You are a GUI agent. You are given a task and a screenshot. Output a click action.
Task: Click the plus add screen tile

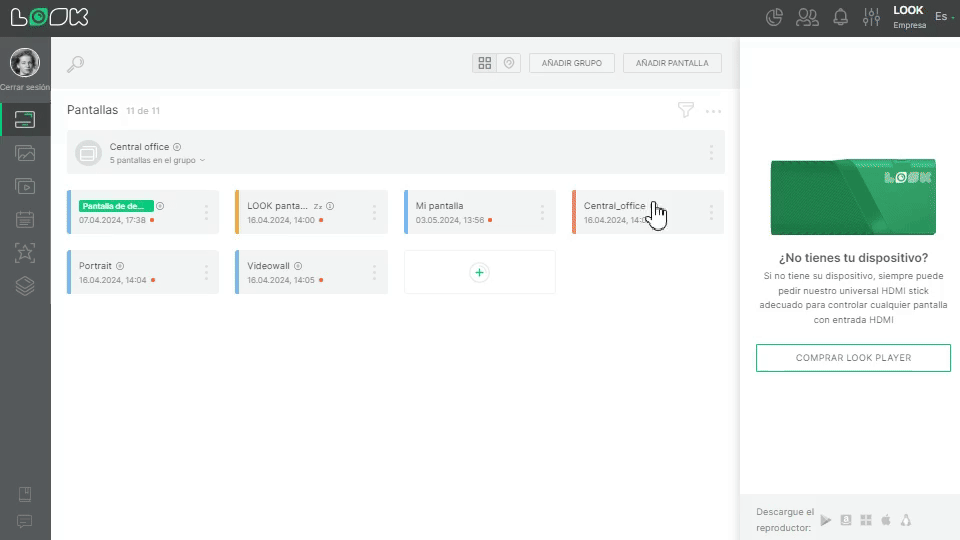[479, 272]
